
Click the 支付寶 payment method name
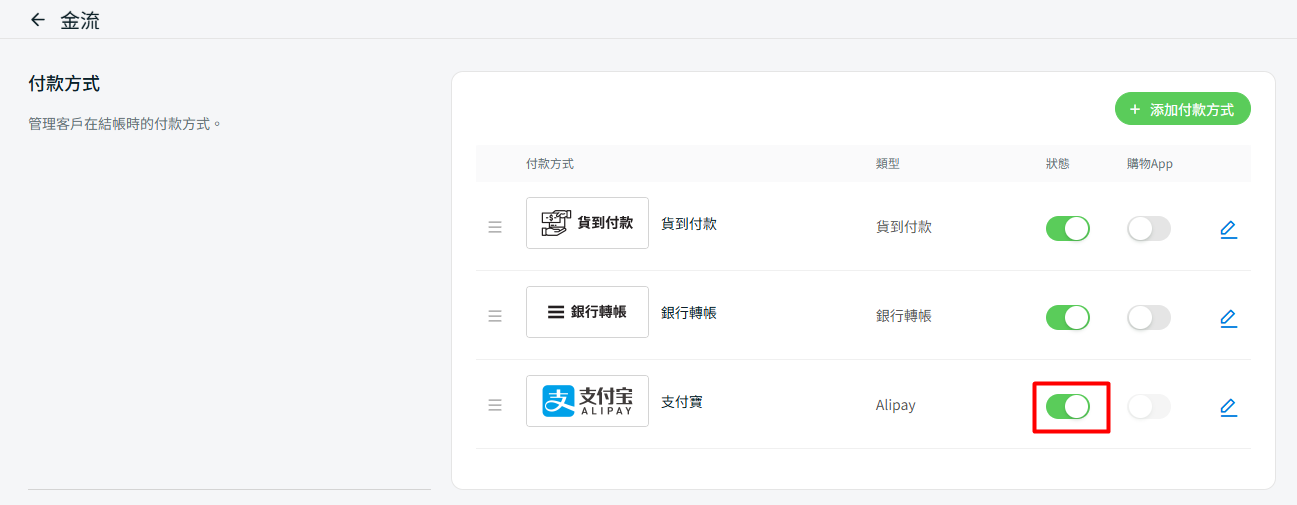(682, 402)
